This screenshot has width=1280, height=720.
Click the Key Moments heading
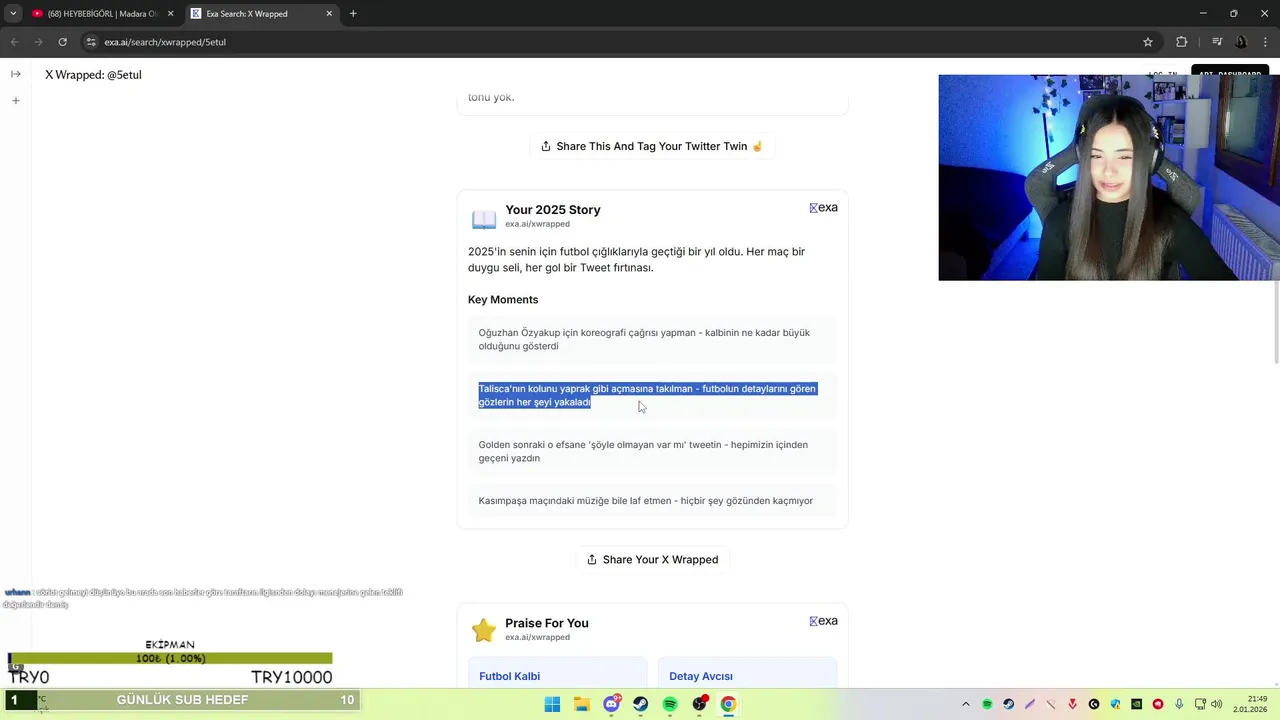(503, 300)
